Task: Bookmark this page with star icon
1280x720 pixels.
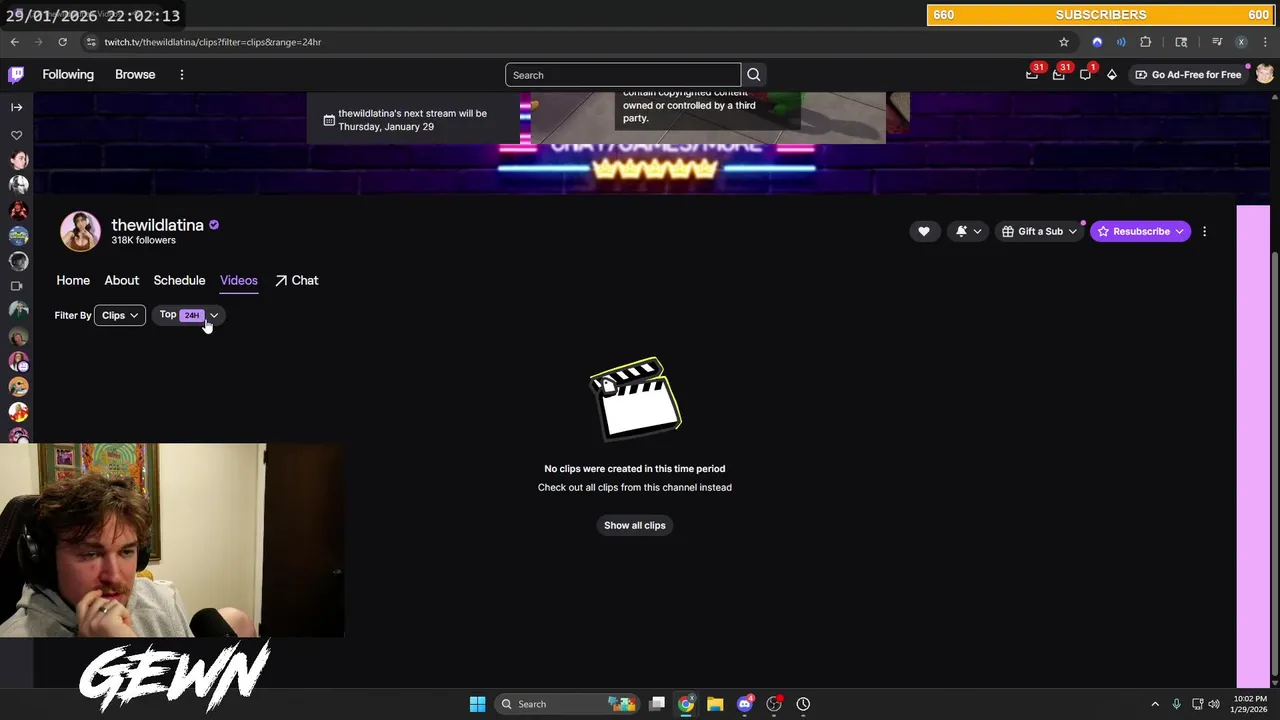Action: pyautogui.click(x=1064, y=42)
